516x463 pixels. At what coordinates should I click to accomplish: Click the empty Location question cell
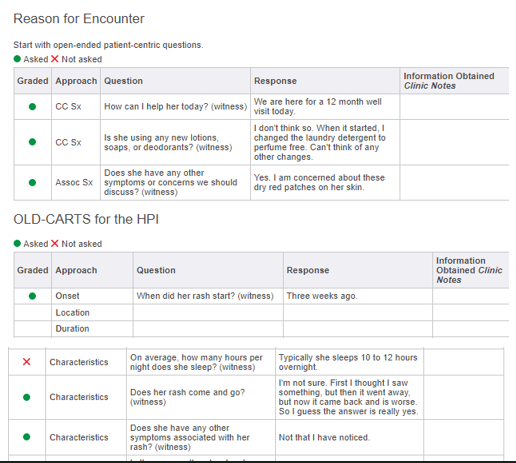click(x=208, y=313)
